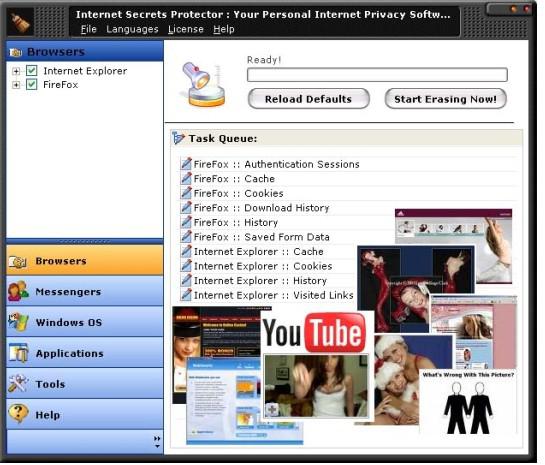Click icon beside Internet Explorer Visited Links
545x465 pixels.
186,295
